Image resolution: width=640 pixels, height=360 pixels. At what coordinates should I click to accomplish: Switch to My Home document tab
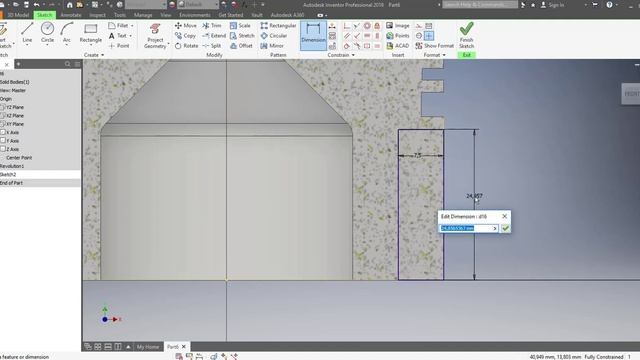(148, 347)
